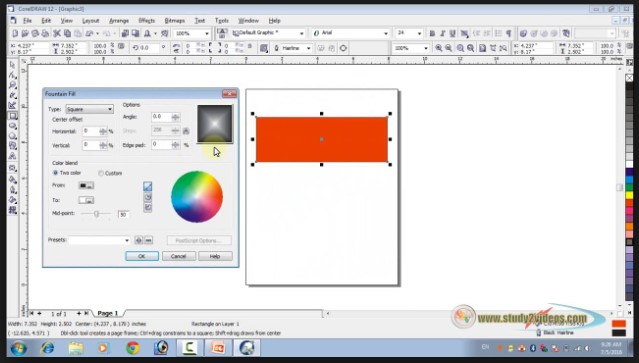Click the Convert to Curves circle icon

(x=343, y=48)
